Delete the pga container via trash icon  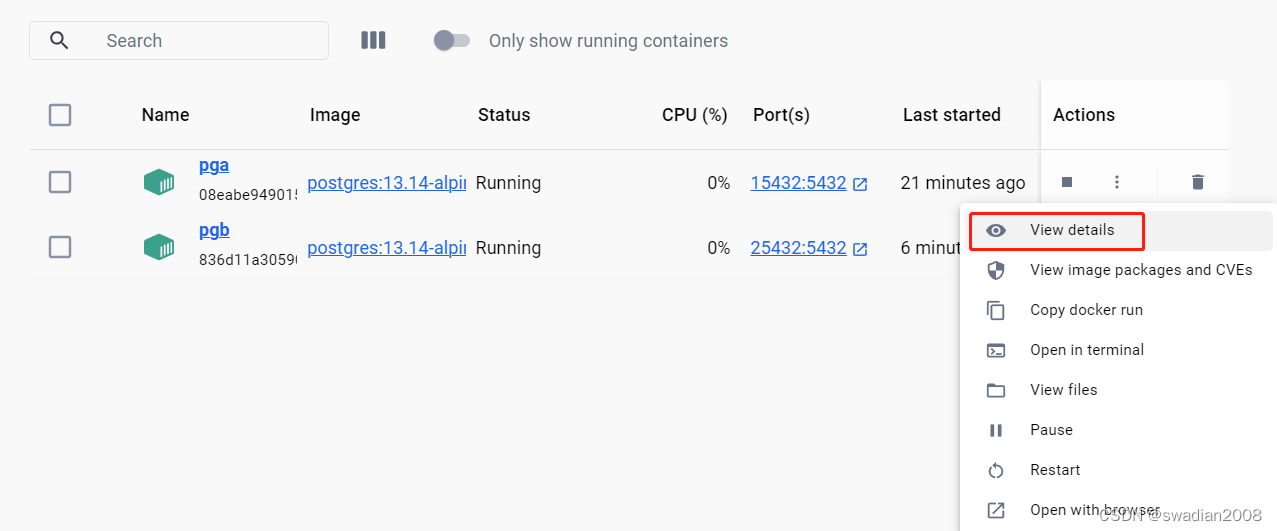coord(1197,182)
